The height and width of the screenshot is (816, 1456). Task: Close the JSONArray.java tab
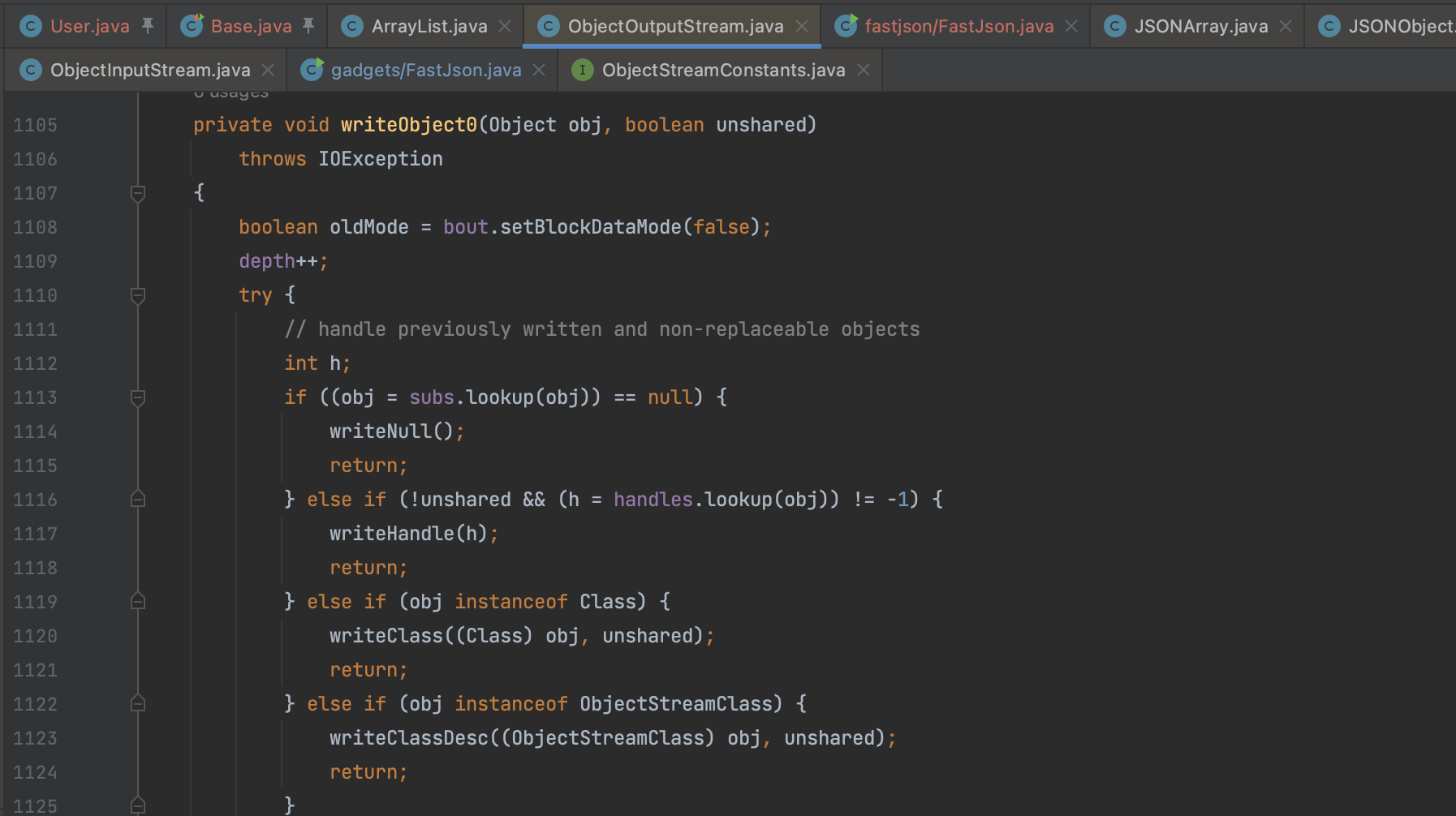(1286, 26)
